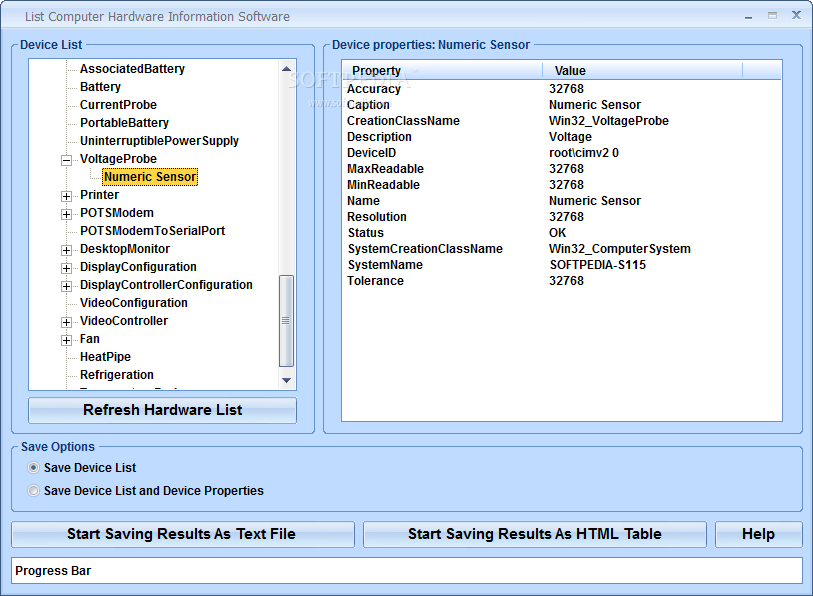Select the Tolerance property row
This screenshot has width=813, height=596.
tap(562, 281)
